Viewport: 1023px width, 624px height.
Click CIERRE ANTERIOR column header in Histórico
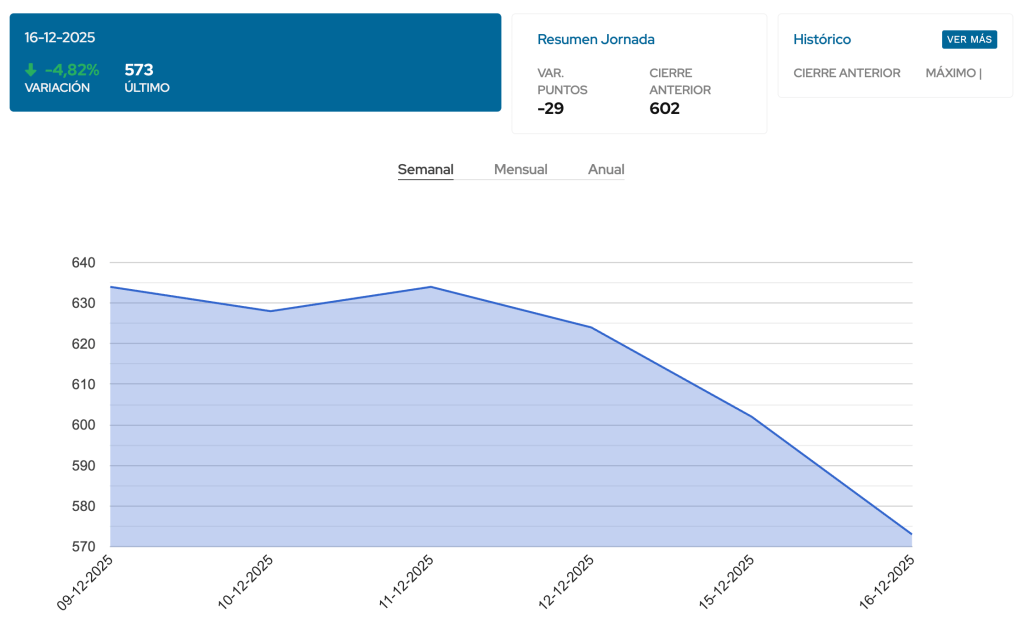pyautogui.click(x=846, y=73)
